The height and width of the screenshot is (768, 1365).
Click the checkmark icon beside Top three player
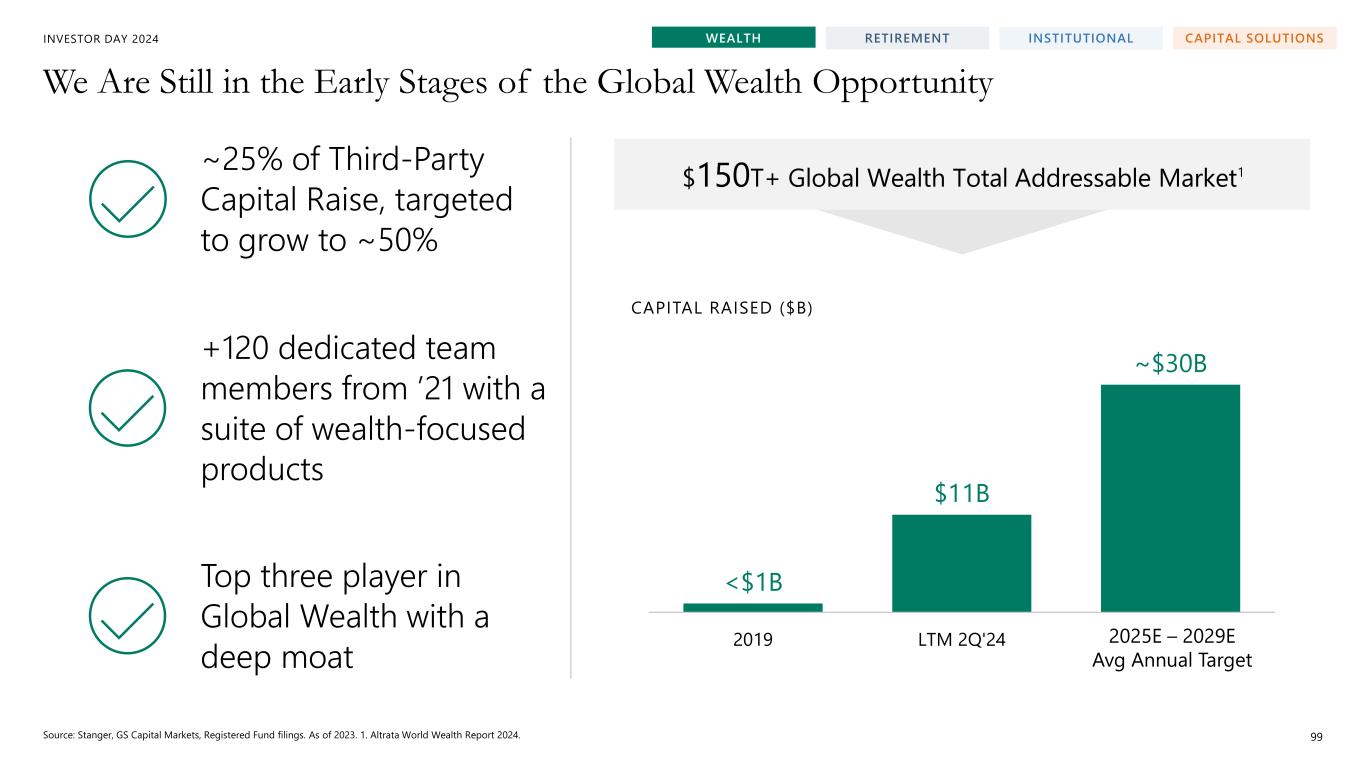coord(127,616)
